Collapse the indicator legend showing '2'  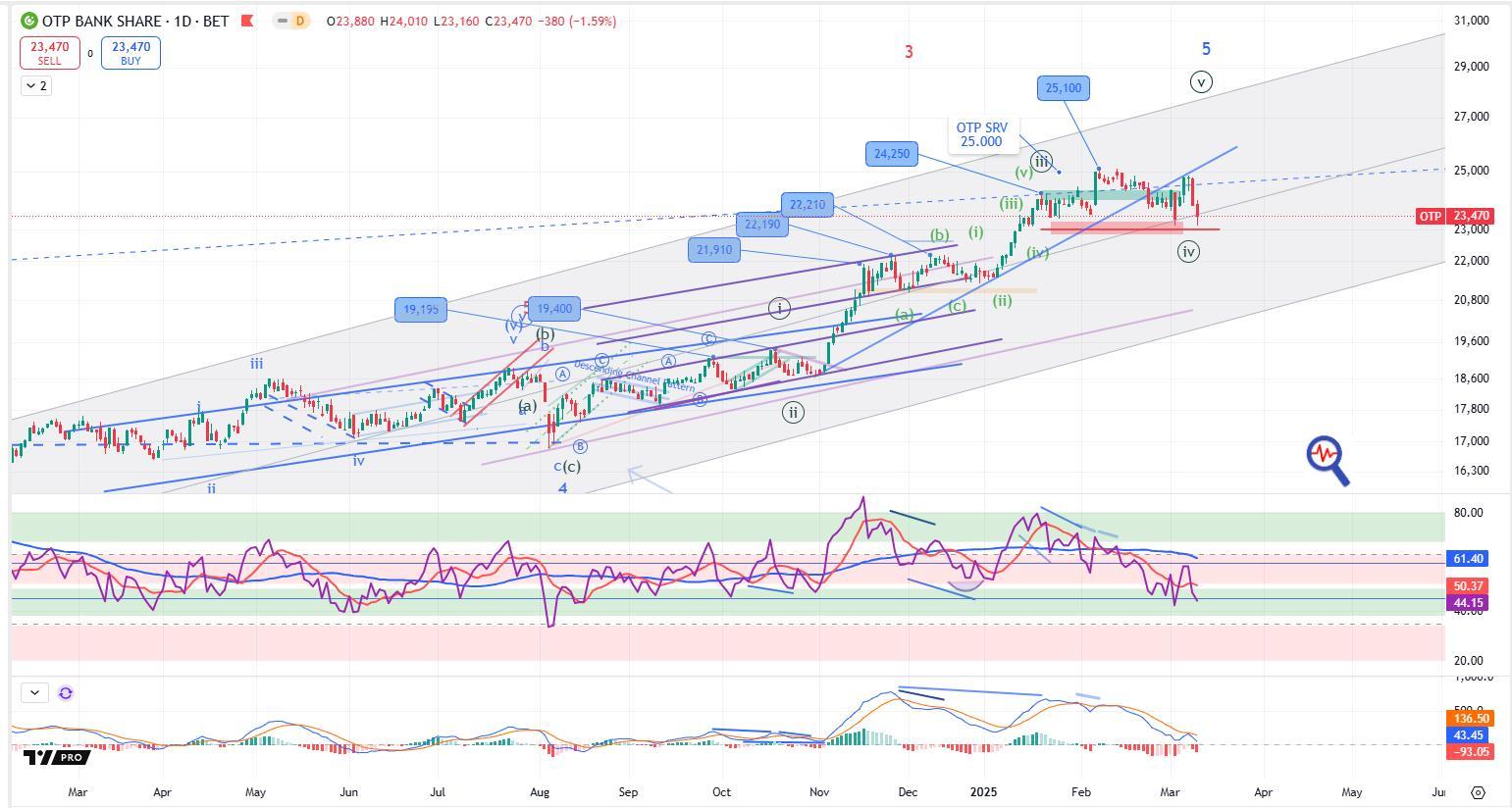click(36, 85)
